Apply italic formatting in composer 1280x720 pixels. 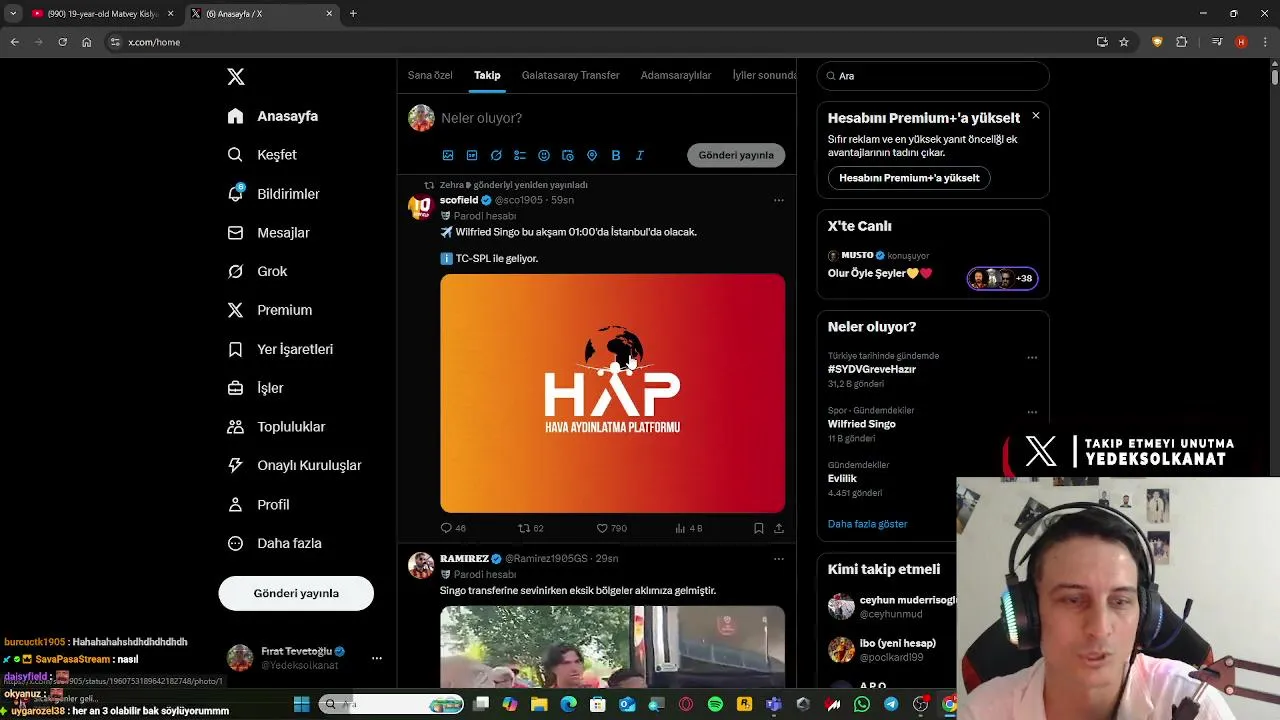640,155
